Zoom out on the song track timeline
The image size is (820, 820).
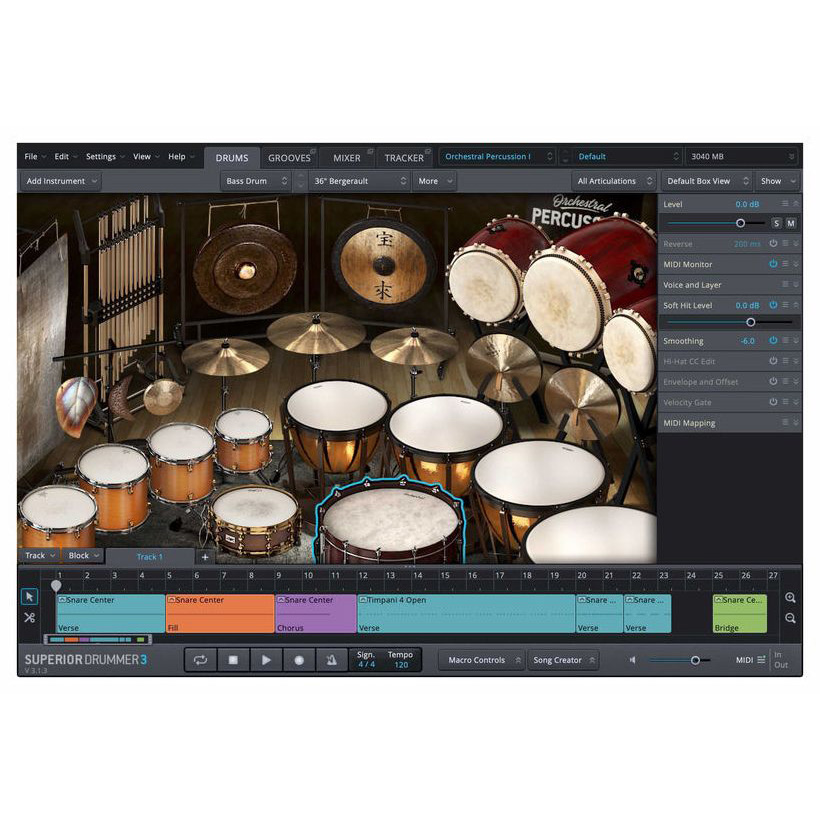point(790,618)
